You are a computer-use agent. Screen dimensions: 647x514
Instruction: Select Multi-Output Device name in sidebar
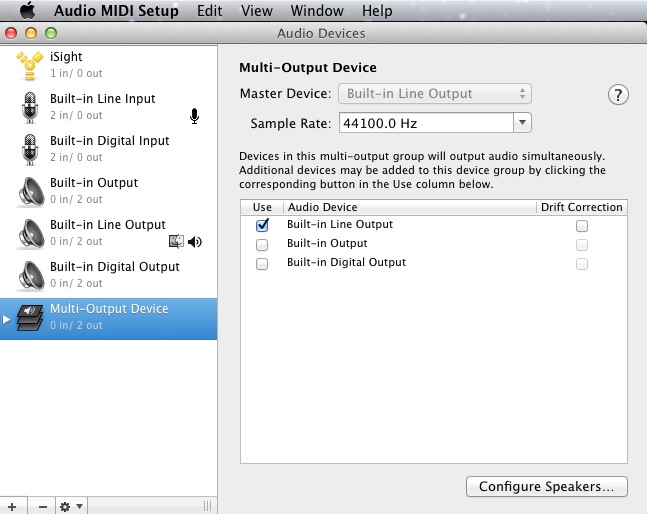tap(109, 309)
